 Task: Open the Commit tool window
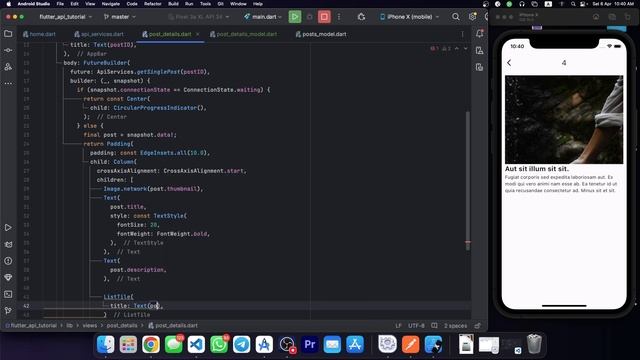[x=8, y=50]
